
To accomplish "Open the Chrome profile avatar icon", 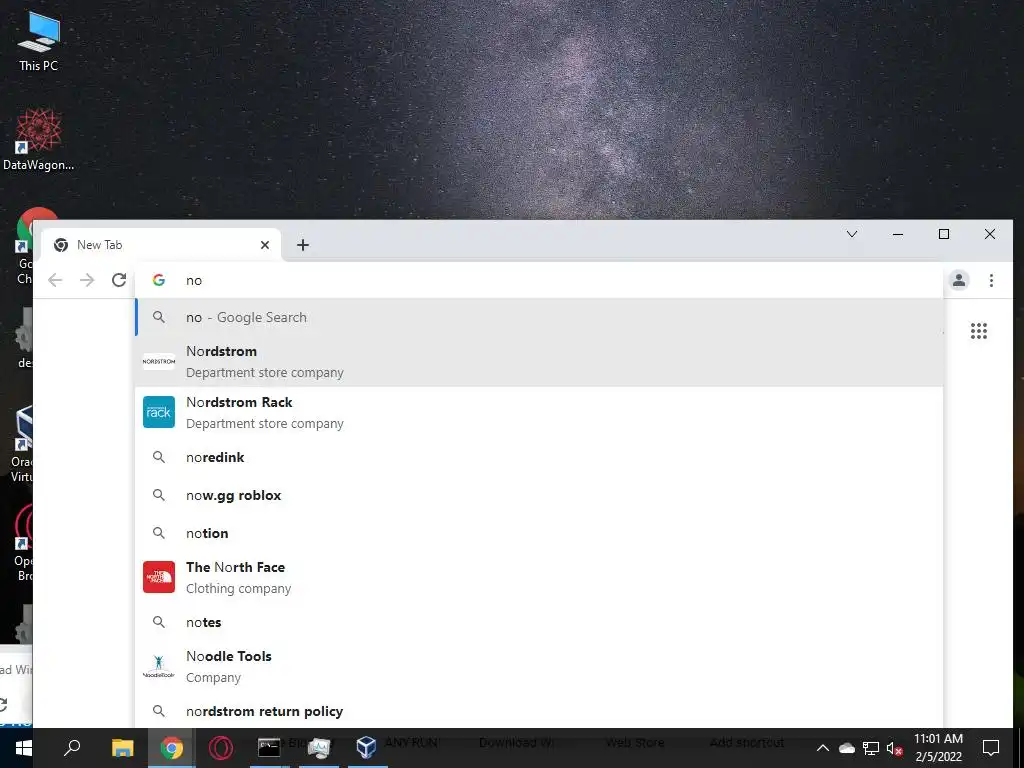I will click(959, 280).
